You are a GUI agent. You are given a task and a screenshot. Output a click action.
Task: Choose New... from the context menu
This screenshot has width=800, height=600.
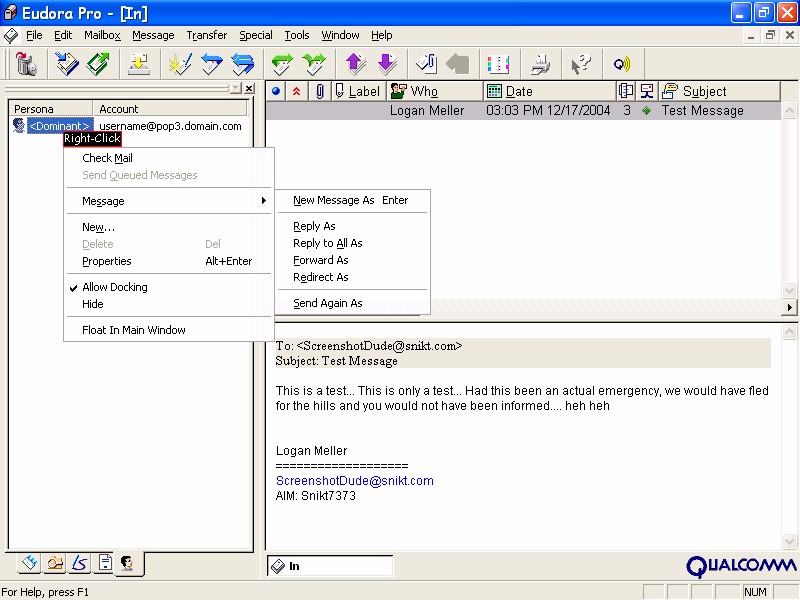[x=168, y=227]
